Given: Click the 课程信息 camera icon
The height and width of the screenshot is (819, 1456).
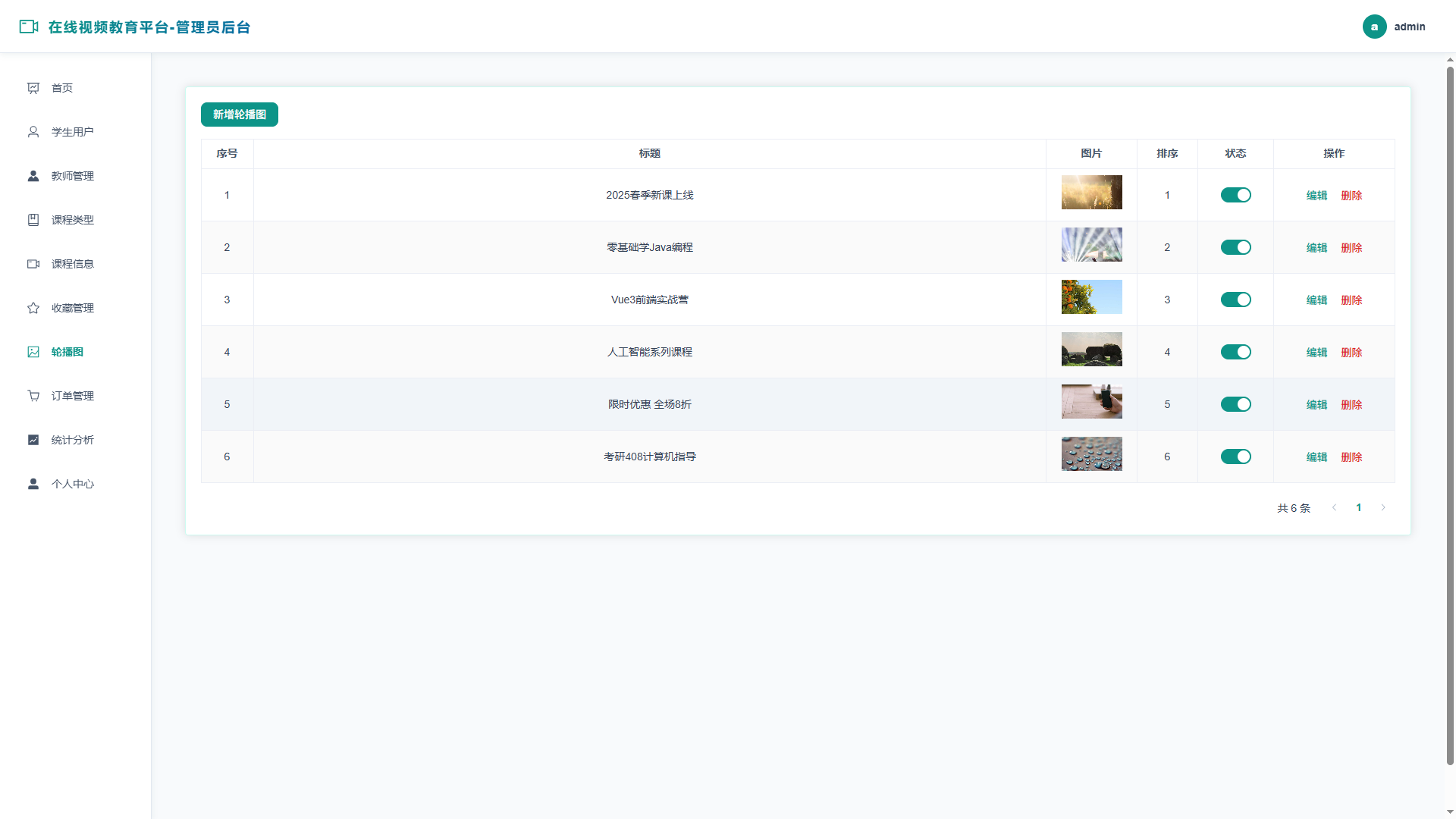Looking at the screenshot, I should (x=33, y=264).
